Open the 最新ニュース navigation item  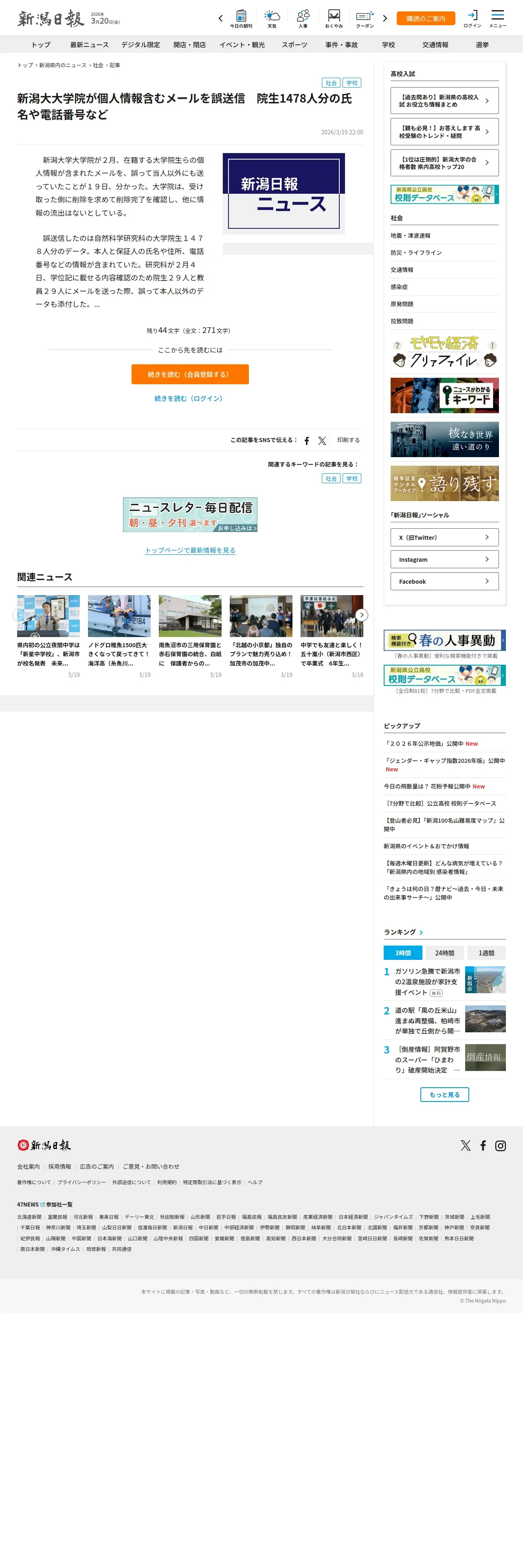tap(89, 44)
